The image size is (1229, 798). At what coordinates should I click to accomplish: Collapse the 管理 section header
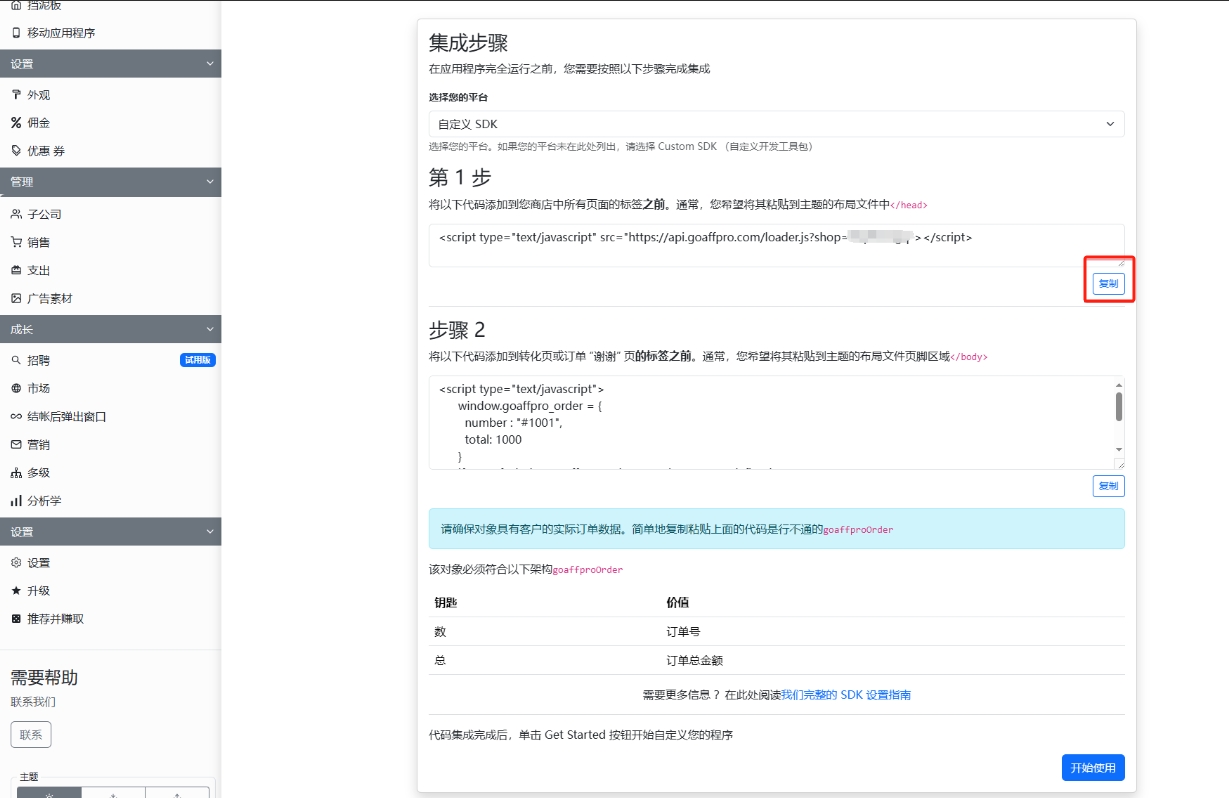point(110,182)
